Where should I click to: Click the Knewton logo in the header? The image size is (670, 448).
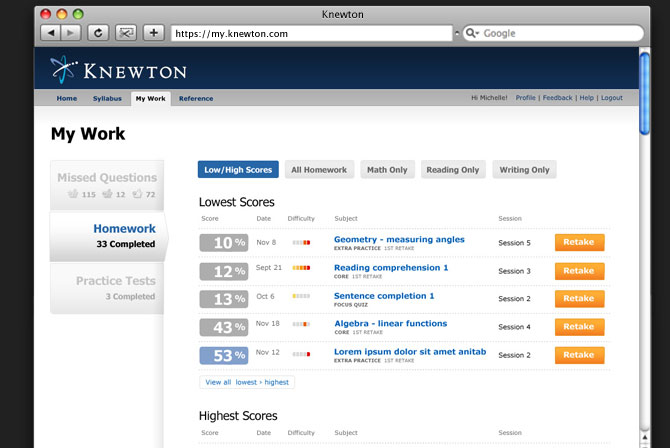pos(118,70)
